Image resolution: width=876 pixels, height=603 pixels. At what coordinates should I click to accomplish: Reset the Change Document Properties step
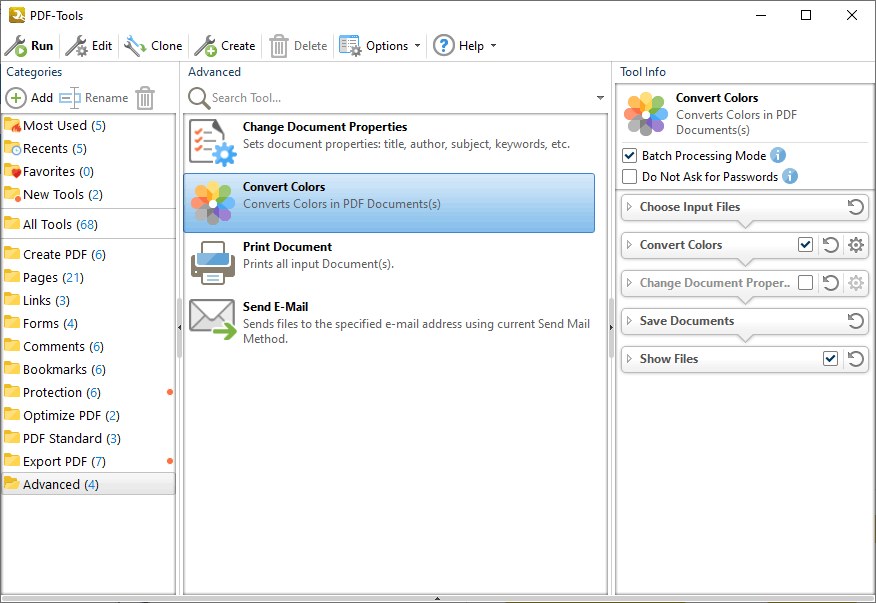point(830,283)
